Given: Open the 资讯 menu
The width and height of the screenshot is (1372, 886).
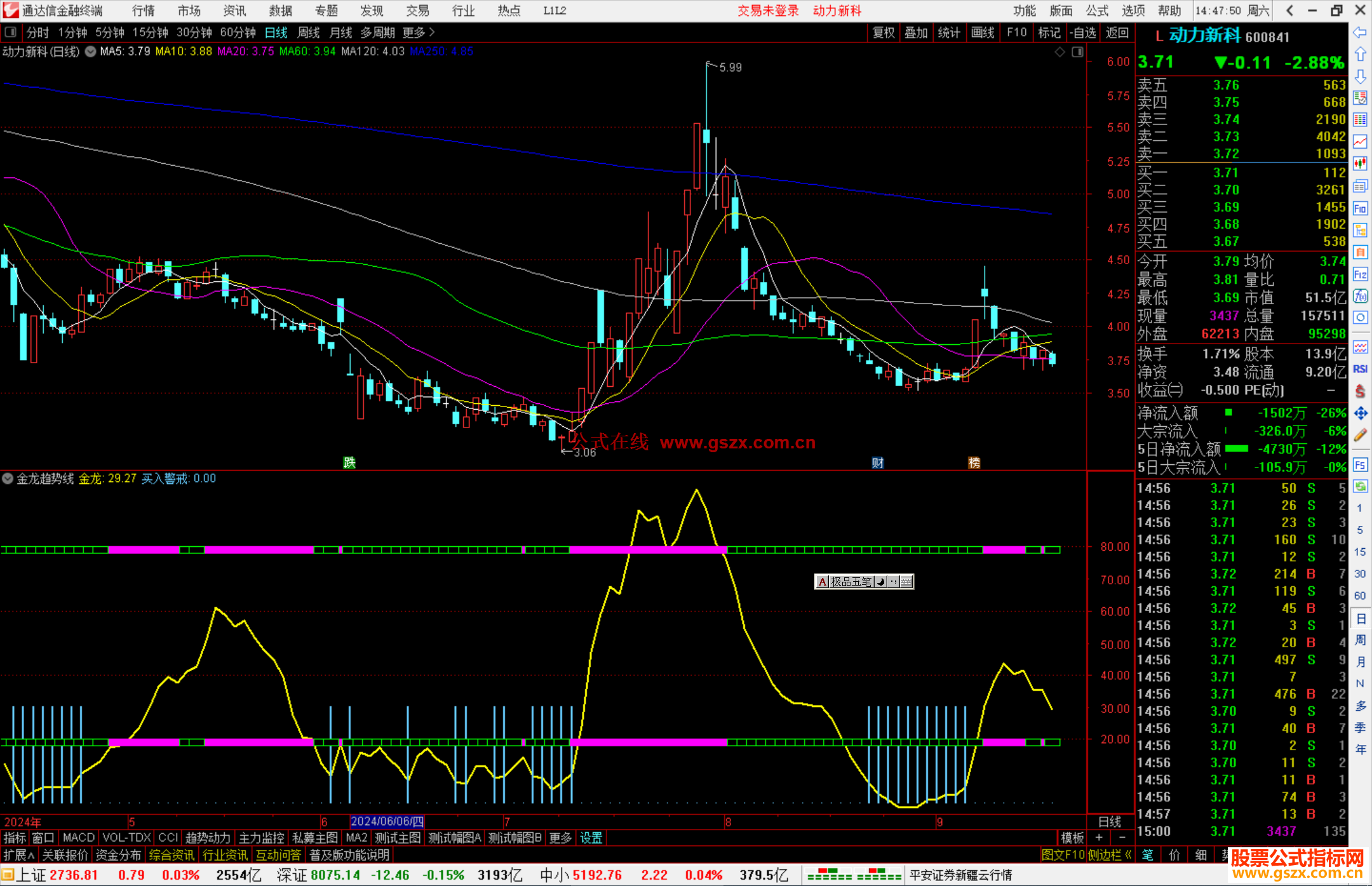Looking at the screenshot, I should pyautogui.click(x=234, y=11).
